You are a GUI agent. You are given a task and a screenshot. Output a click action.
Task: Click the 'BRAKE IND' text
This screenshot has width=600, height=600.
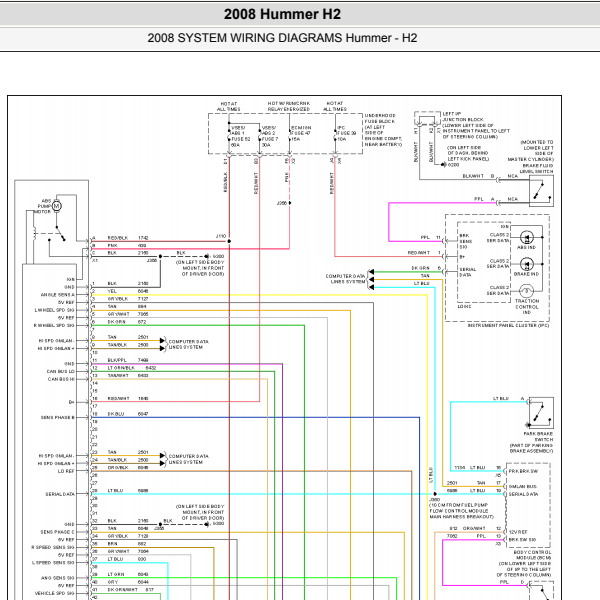coord(527,274)
